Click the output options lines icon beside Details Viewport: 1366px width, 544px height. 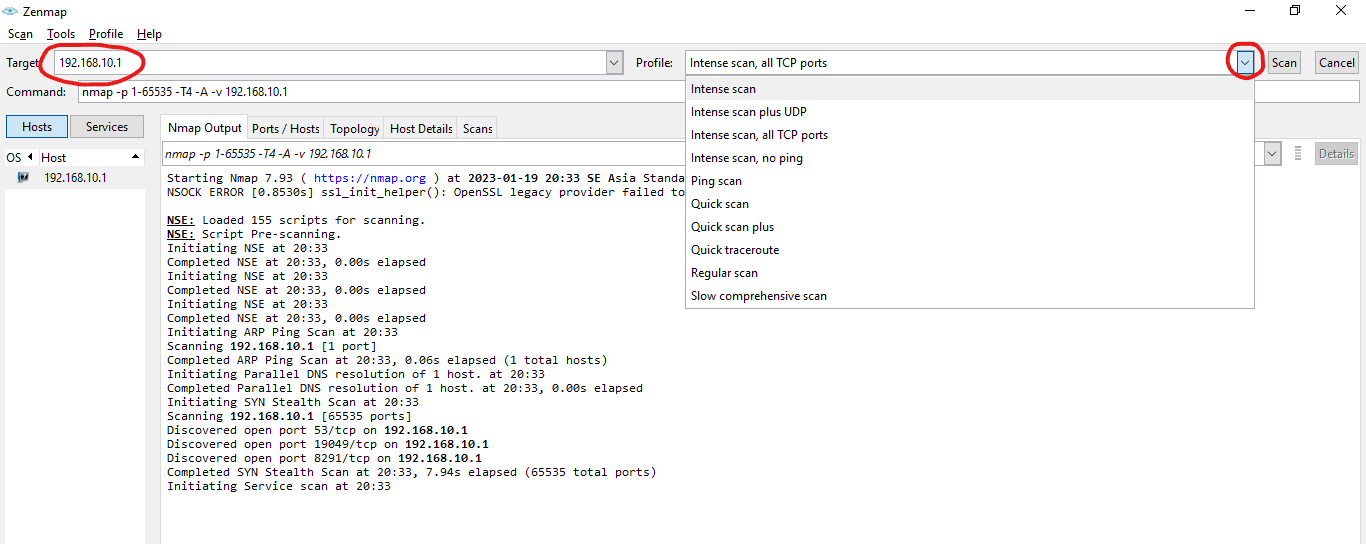point(1298,154)
